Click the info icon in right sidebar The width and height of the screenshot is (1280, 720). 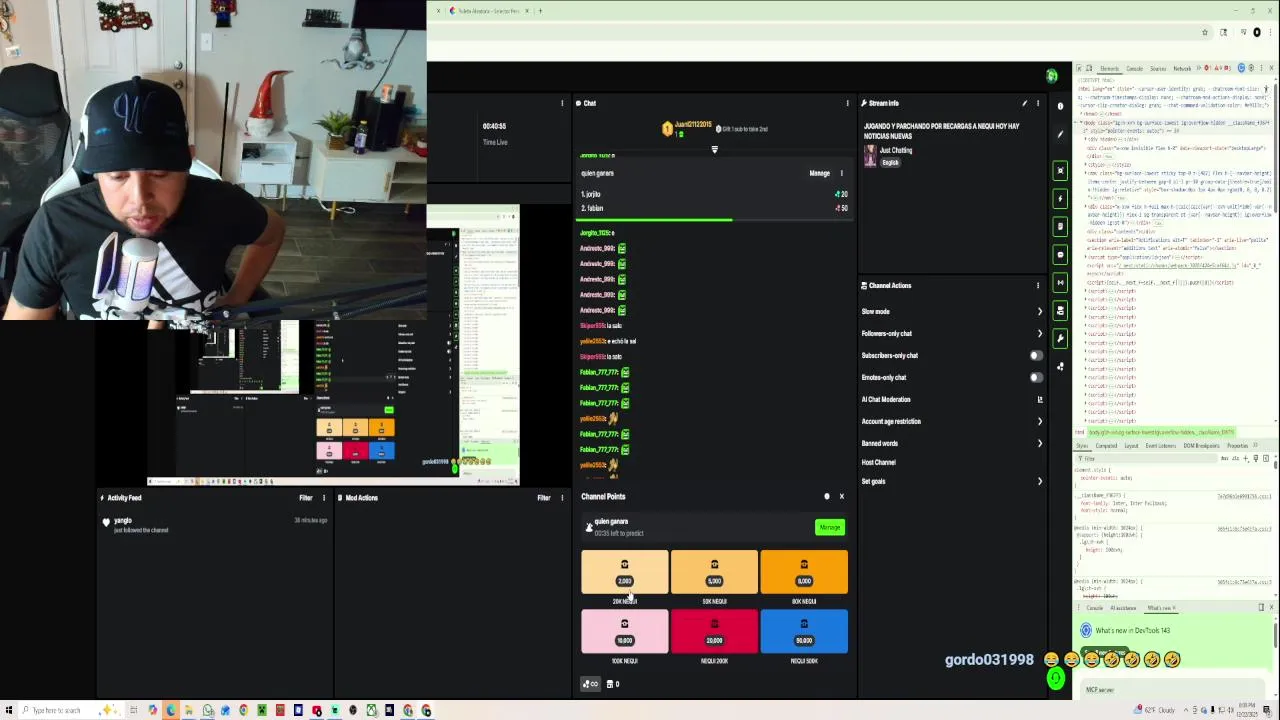[x=1060, y=106]
